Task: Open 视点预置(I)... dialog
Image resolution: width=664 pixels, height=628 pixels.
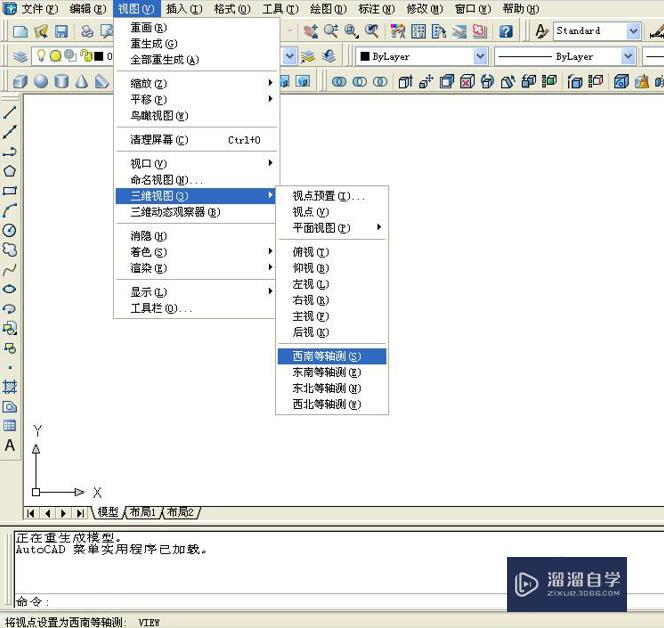Action: pyautogui.click(x=332, y=196)
